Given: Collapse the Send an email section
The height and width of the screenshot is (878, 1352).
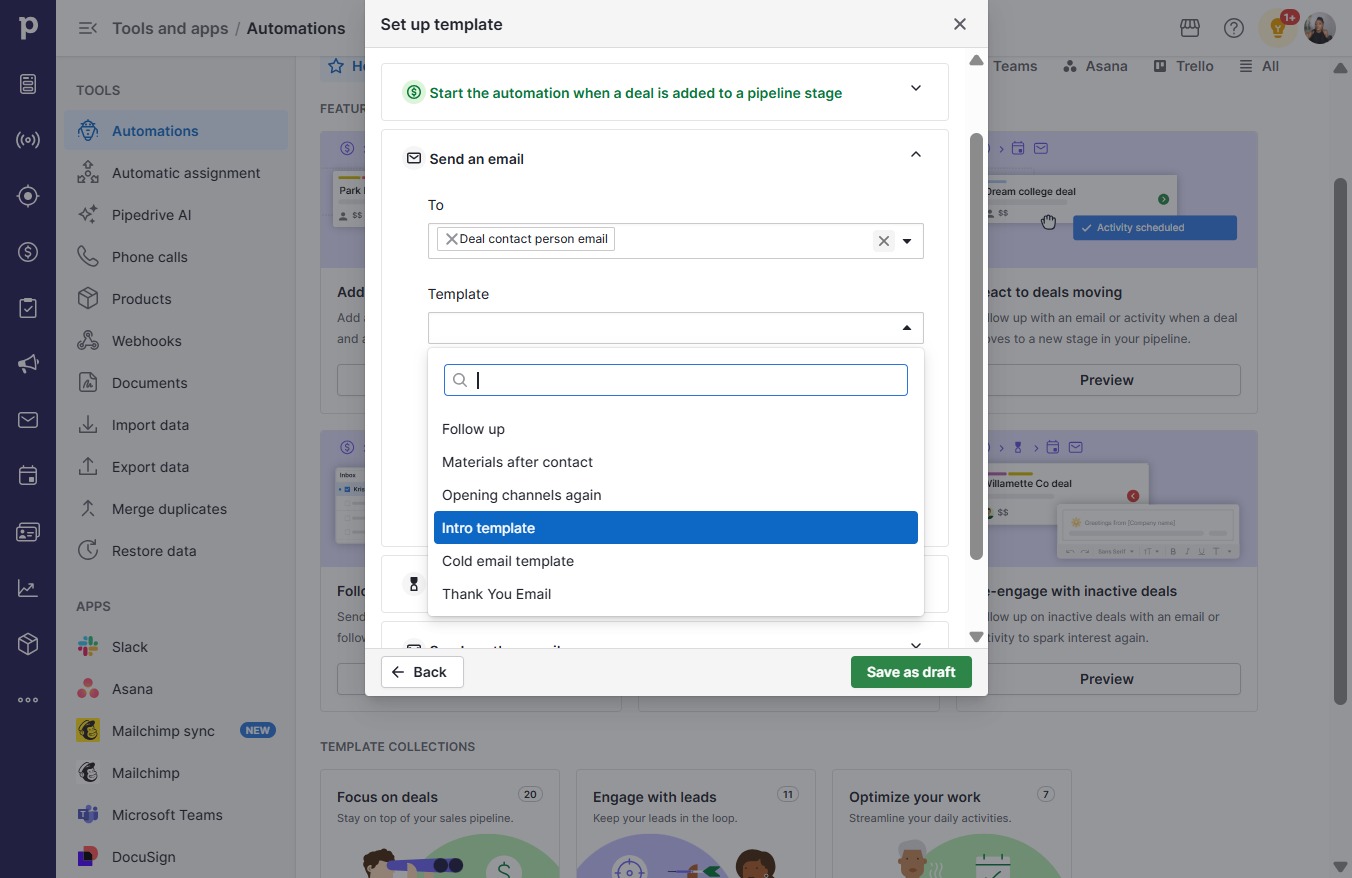Looking at the screenshot, I should [916, 155].
